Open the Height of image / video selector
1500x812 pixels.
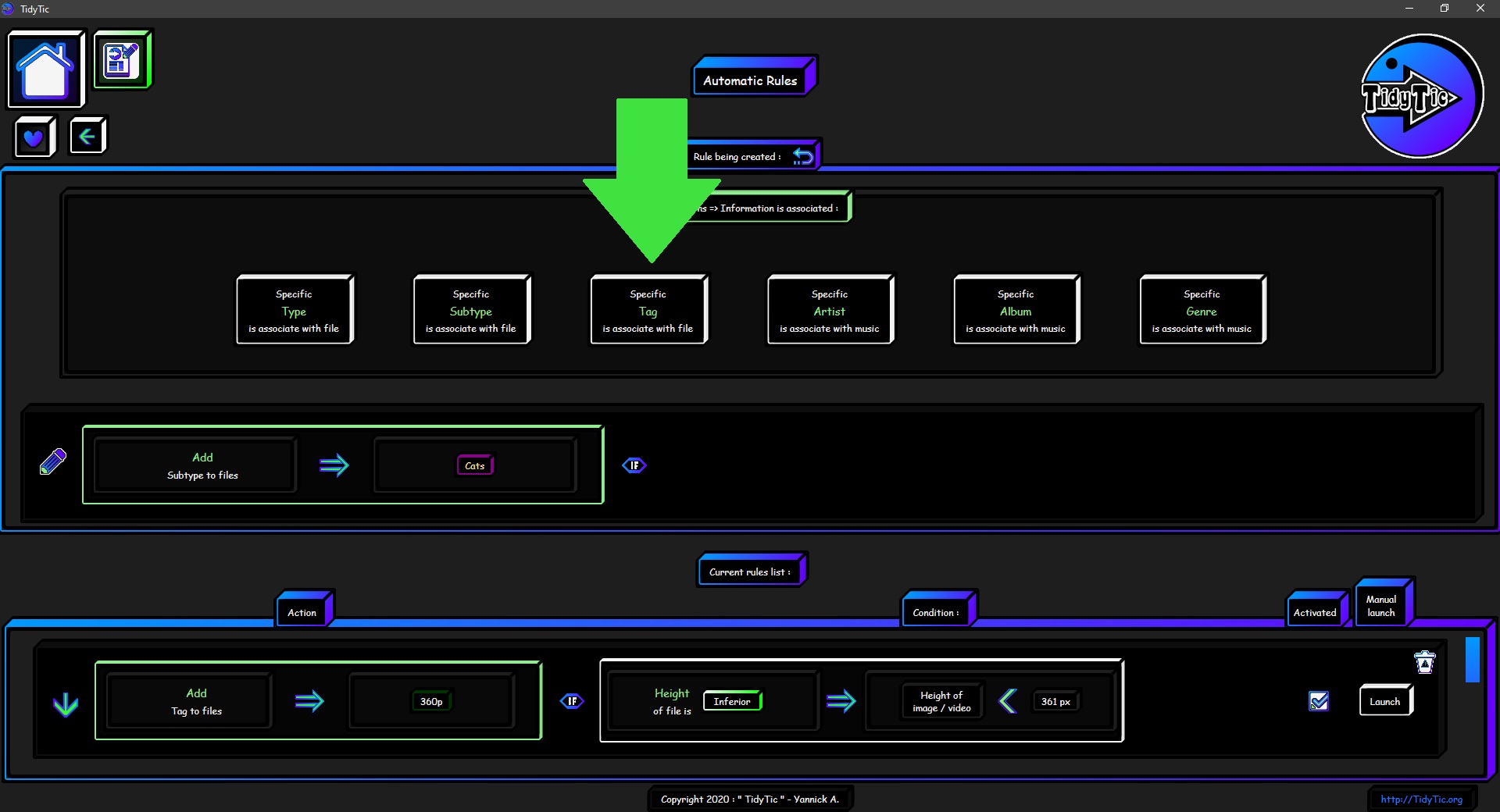click(941, 701)
